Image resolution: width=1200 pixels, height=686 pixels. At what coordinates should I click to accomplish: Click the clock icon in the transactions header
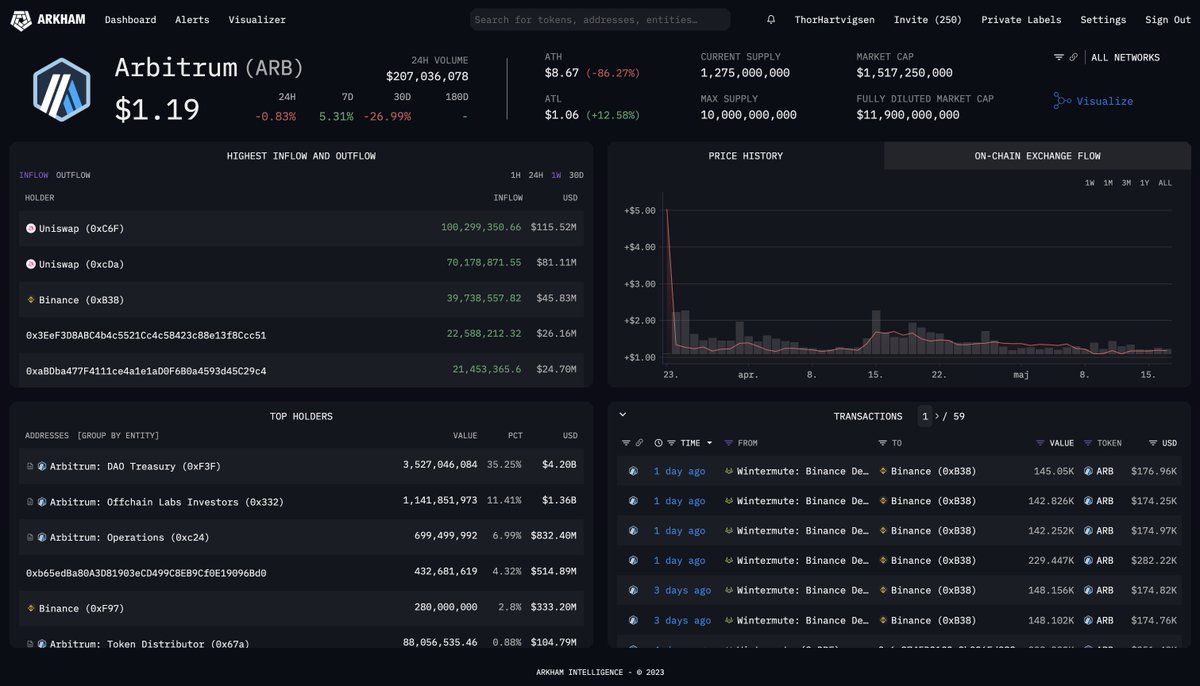pos(658,442)
